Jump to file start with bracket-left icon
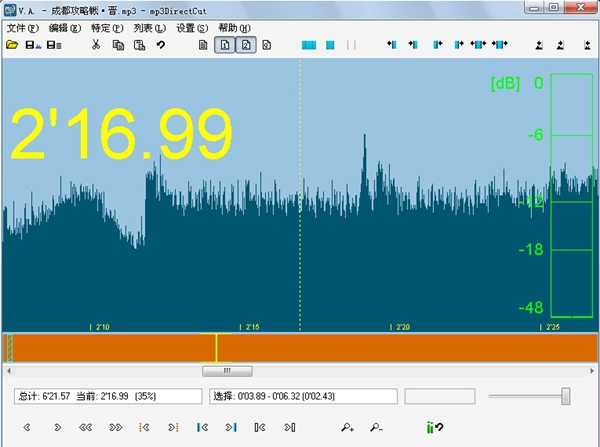The image size is (600, 447). 260,427
